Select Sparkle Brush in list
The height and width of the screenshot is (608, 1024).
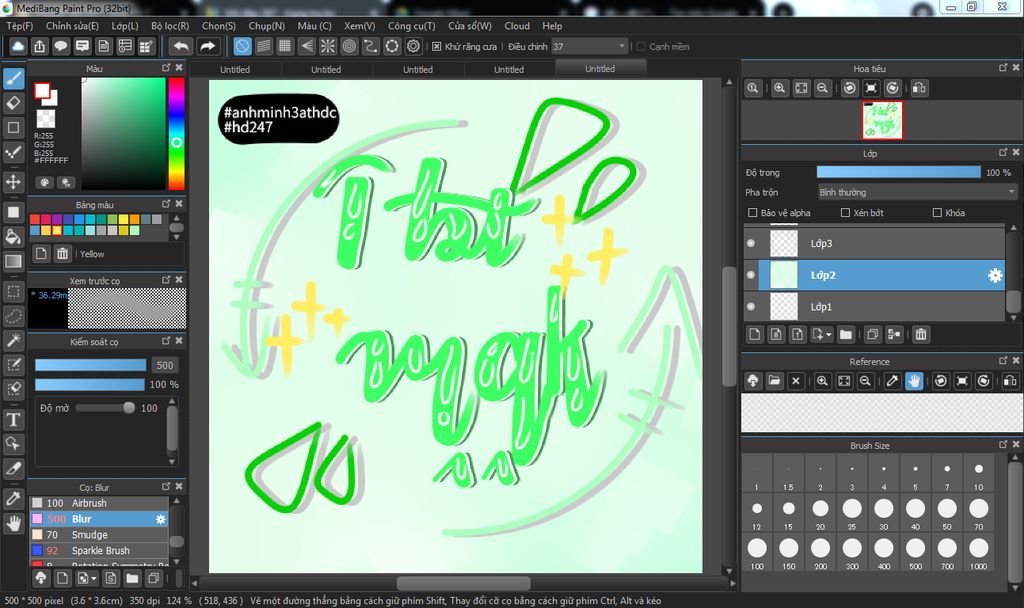pos(99,551)
